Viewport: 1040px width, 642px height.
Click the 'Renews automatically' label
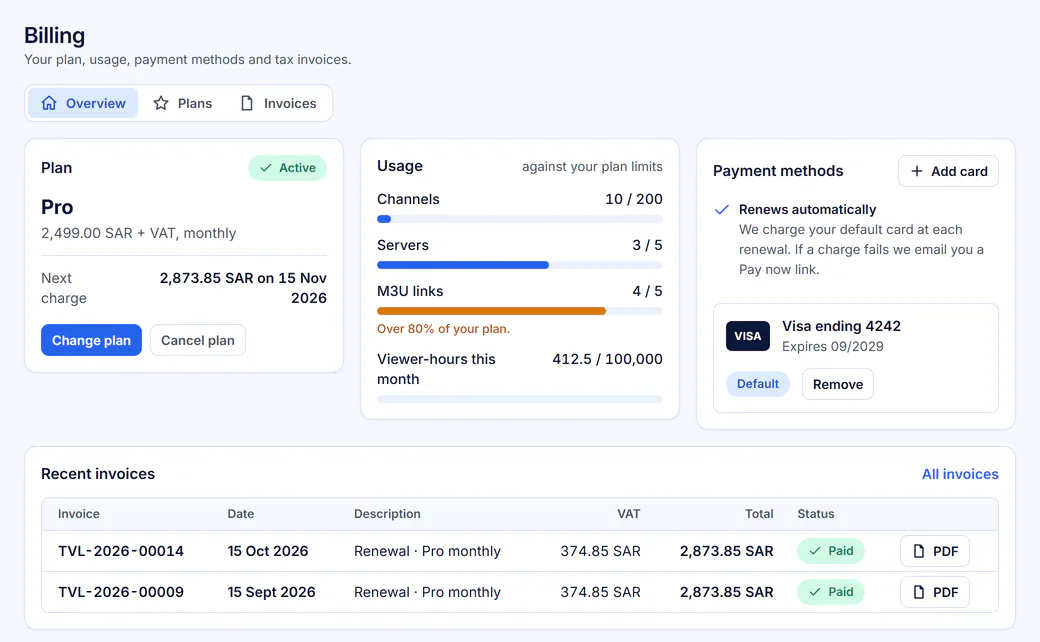(x=807, y=210)
